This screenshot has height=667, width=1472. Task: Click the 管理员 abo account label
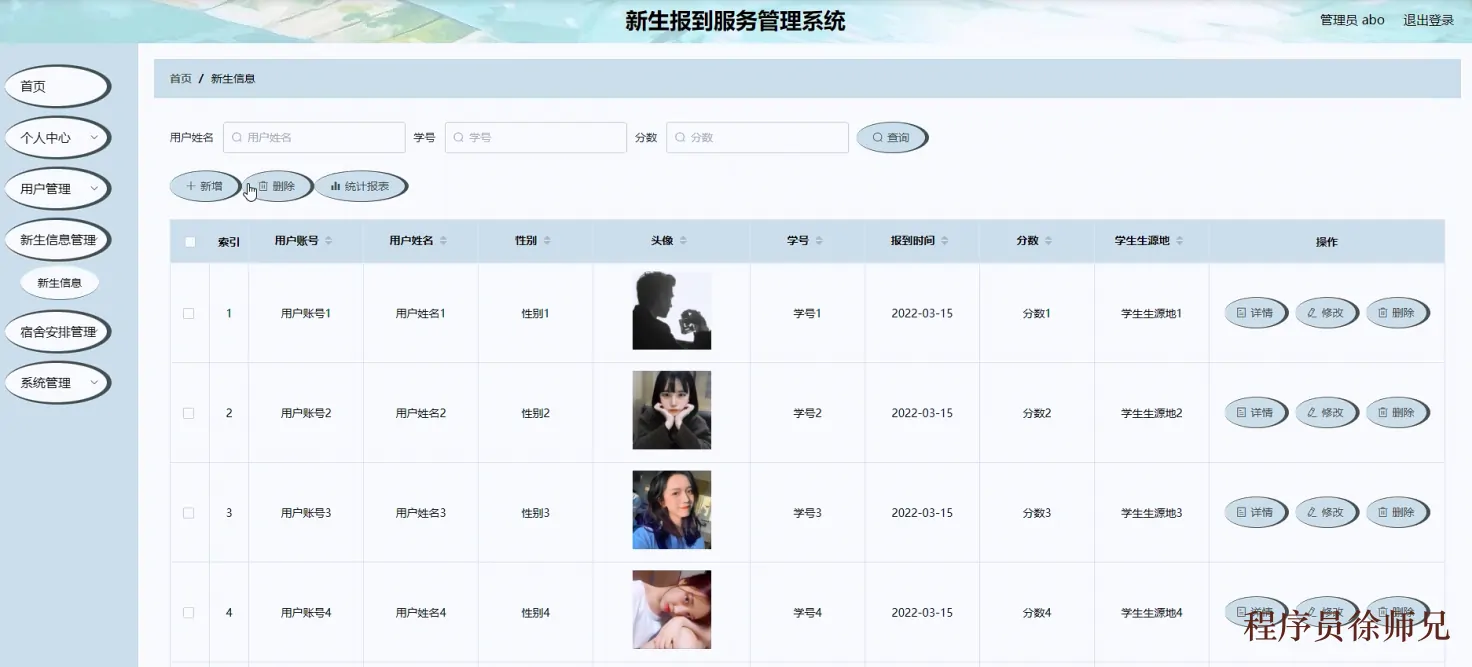click(x=1352, y=20)
